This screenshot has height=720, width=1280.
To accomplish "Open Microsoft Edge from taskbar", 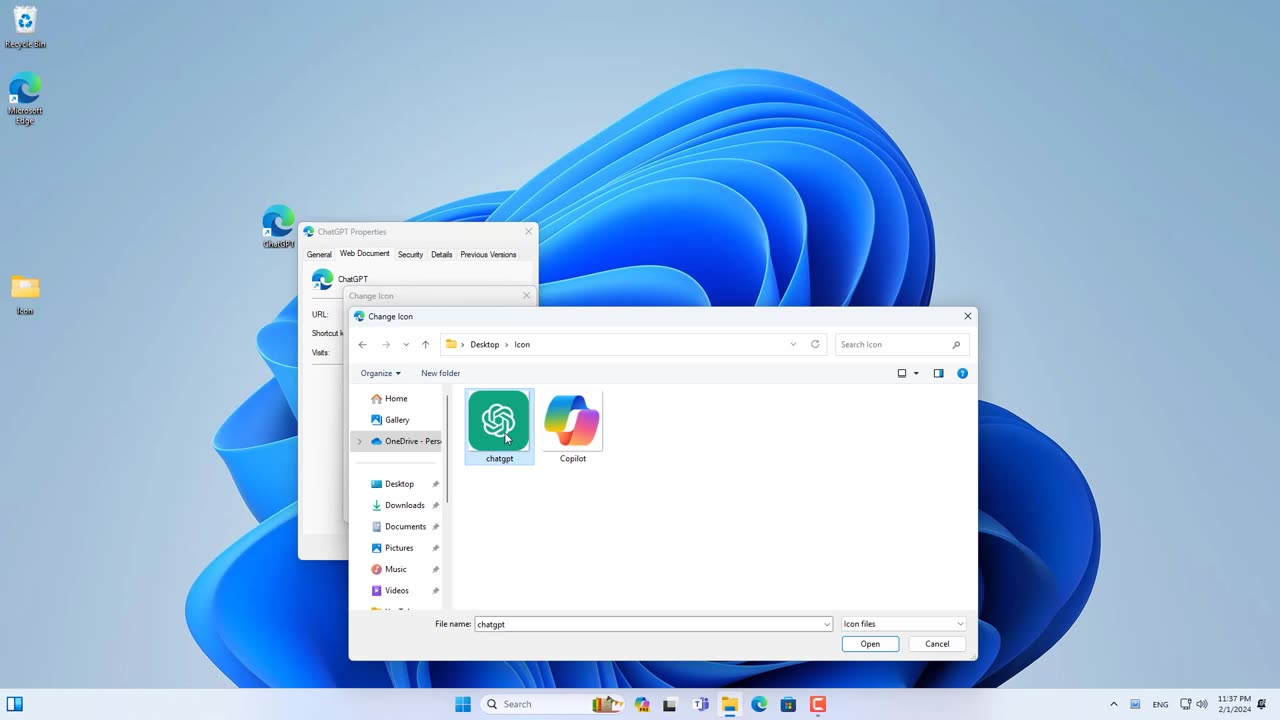I will tap(759, 704).
